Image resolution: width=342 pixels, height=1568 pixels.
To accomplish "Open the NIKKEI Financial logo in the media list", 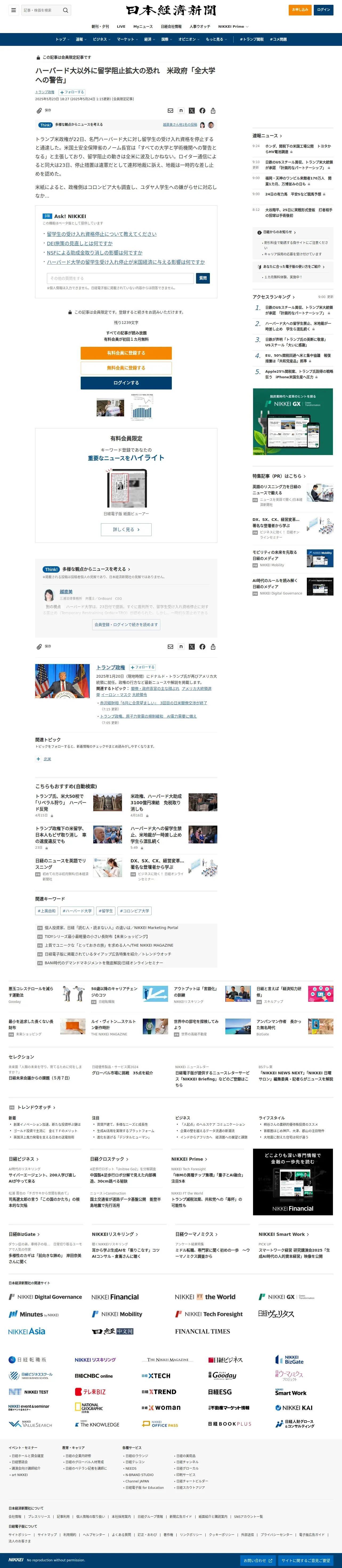I will [115, 1297].
